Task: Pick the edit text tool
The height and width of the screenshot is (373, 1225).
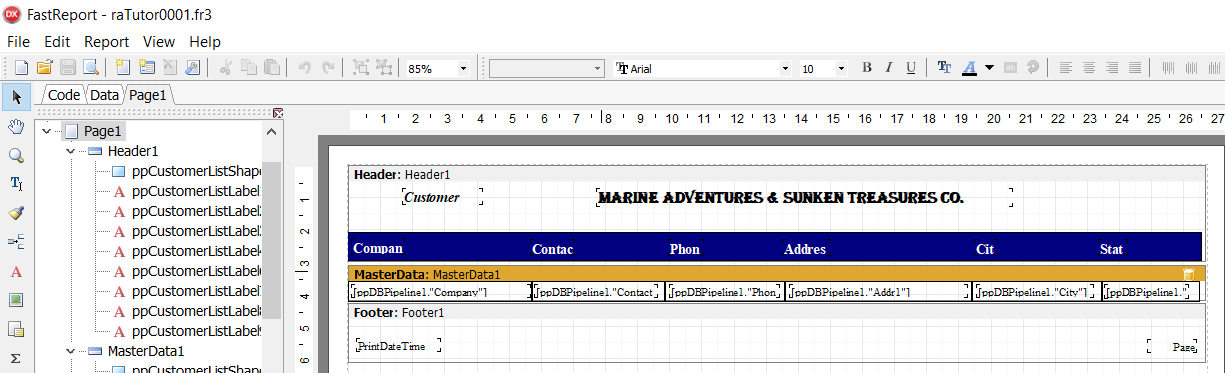Action: click(x=16, y=184)
